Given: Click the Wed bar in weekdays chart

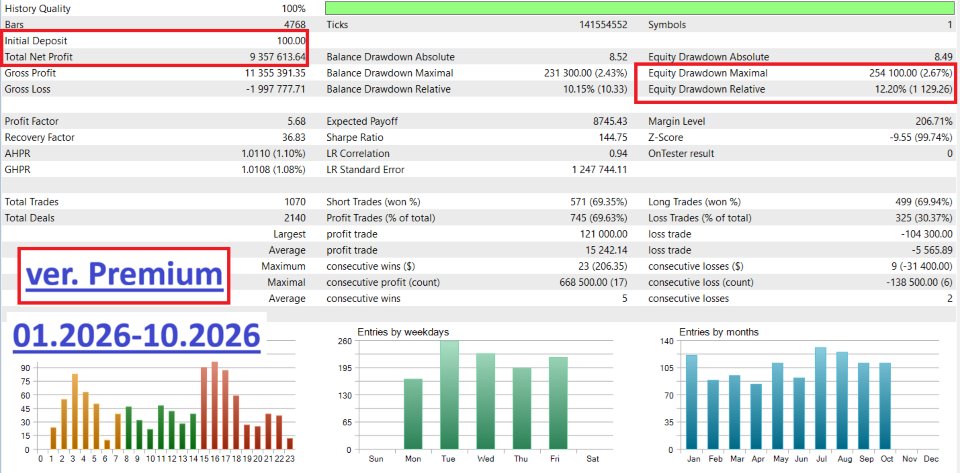Looking at the screenshot, I should 486,401.
